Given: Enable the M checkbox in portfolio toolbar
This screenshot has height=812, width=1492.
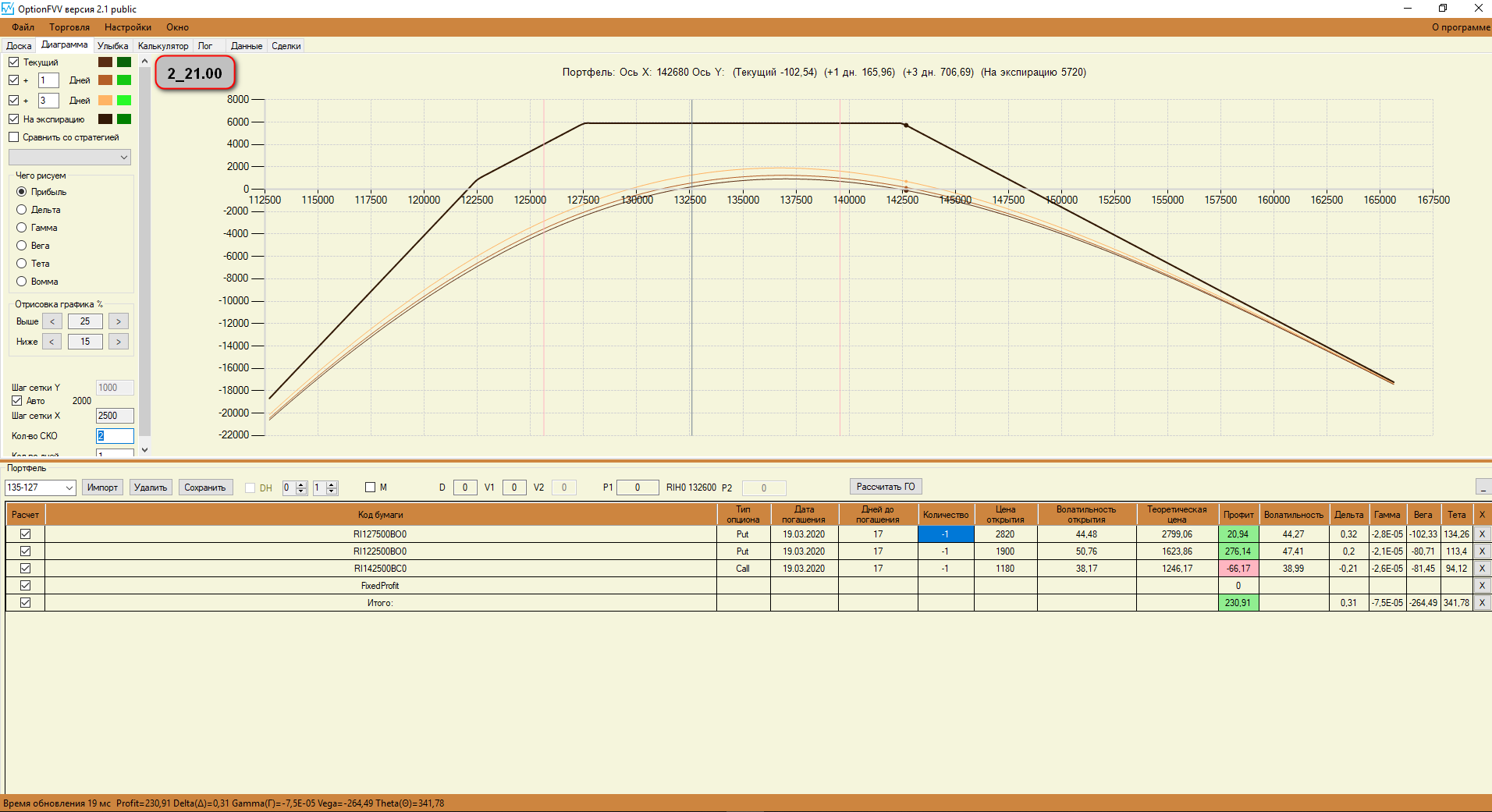Looking at the screenshot, I should (x=371, y=488).
